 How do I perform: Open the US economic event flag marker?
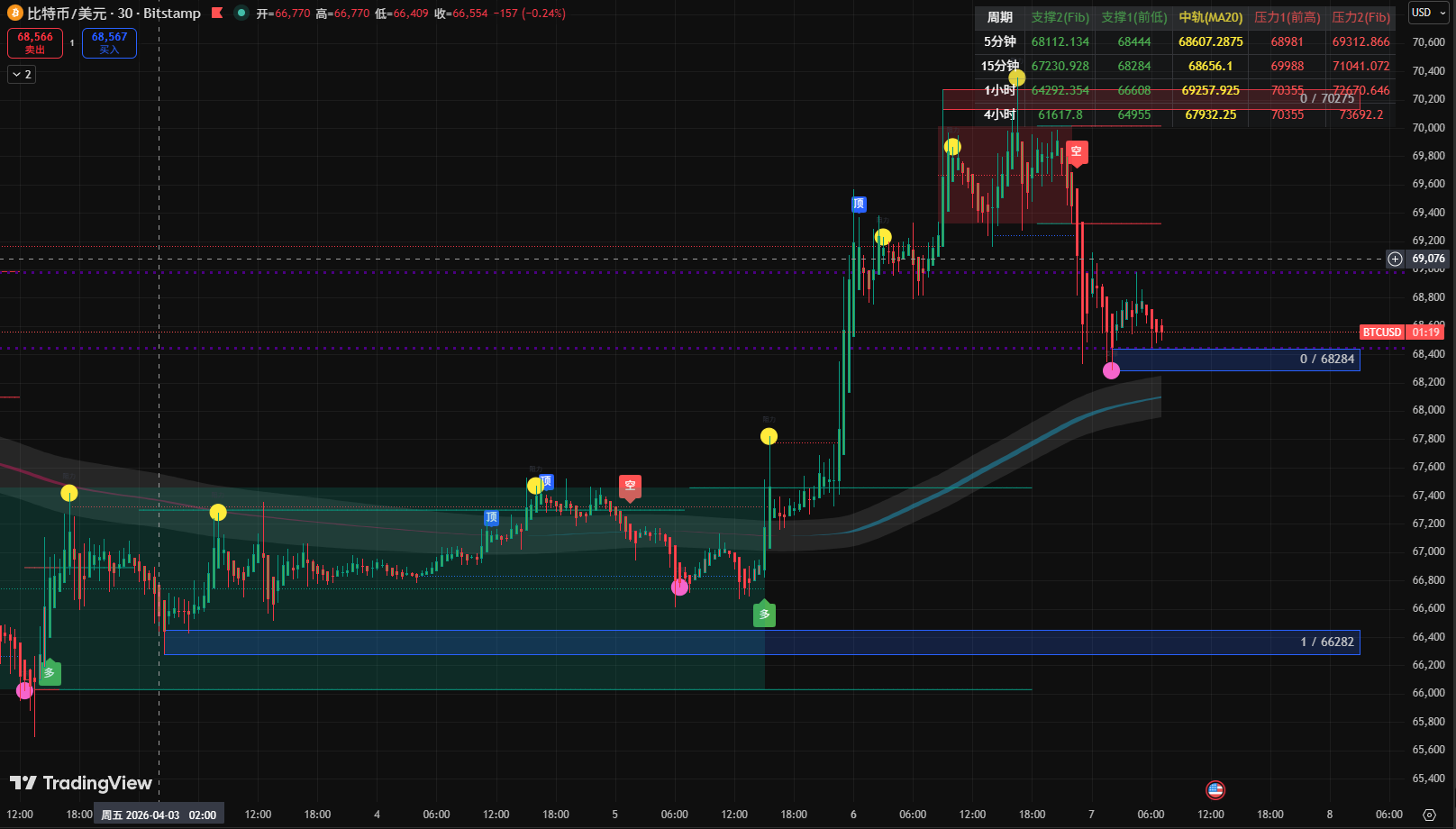click(x=1215, y=790)
